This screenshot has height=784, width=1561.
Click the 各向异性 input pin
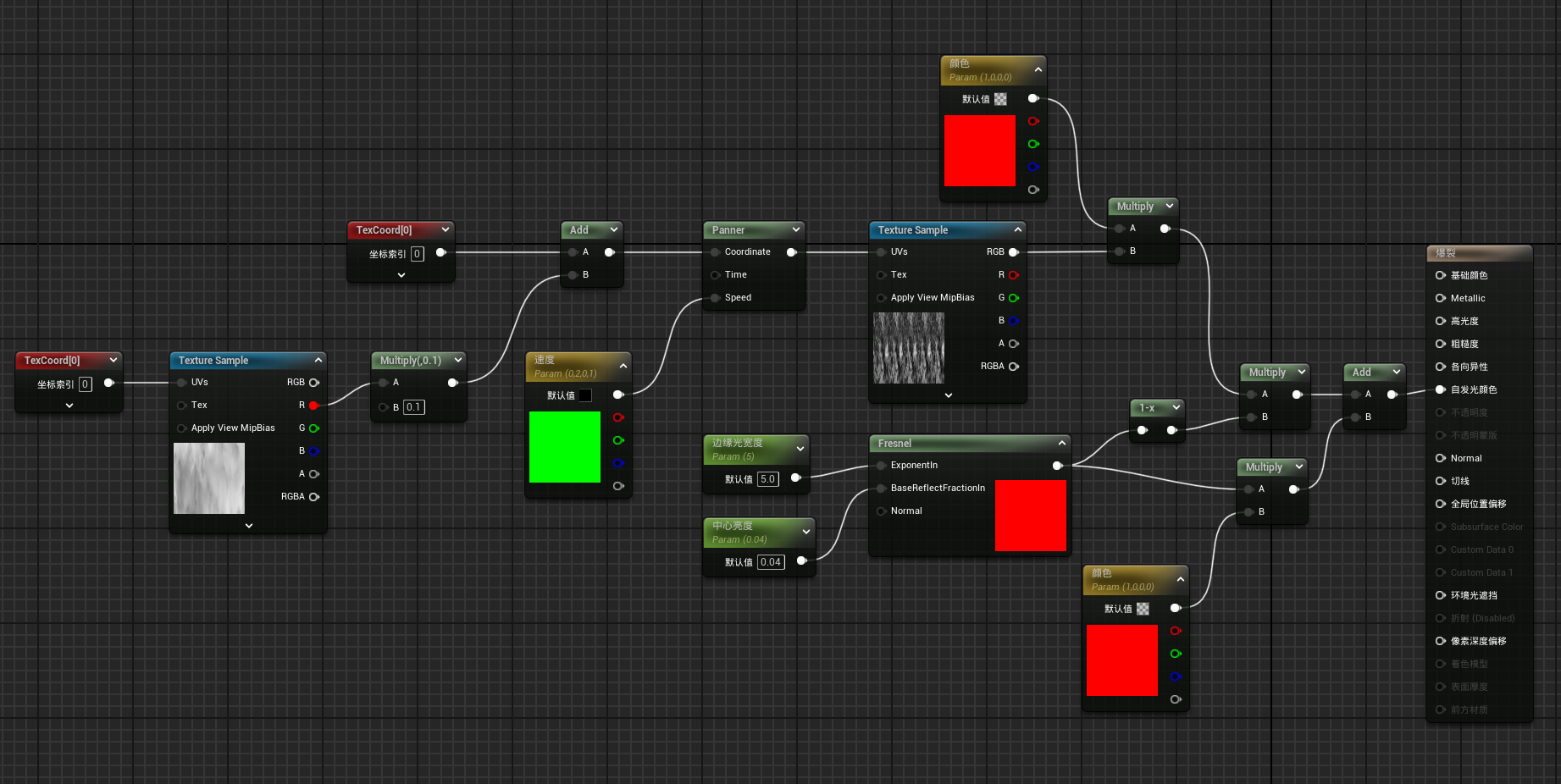pos(1440,367)
